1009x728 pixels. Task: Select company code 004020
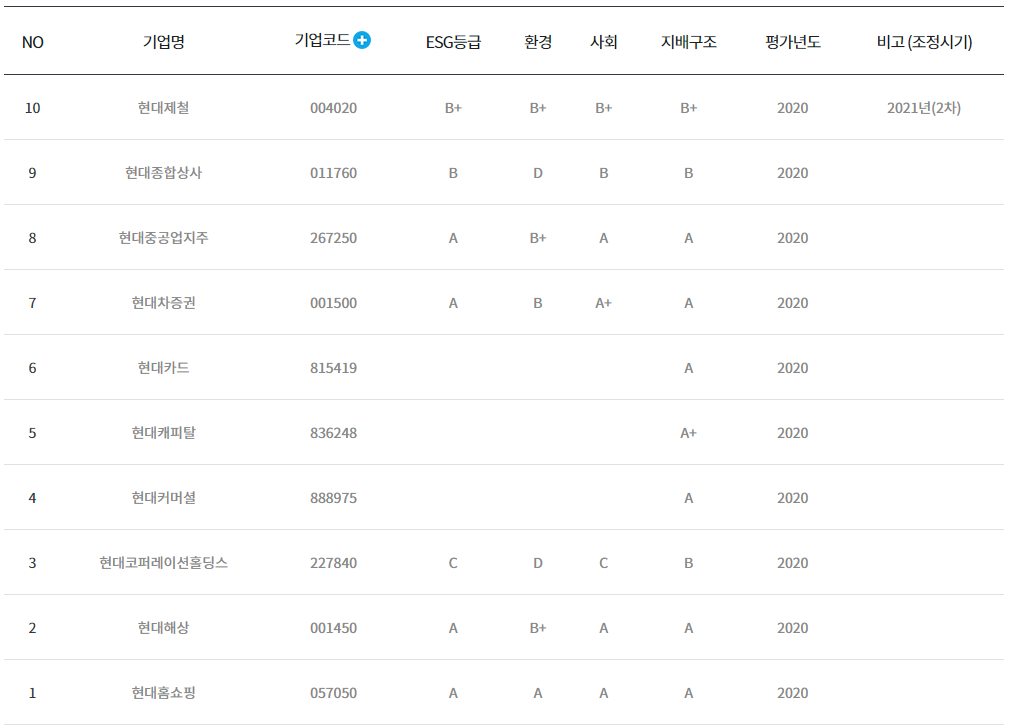[333, 108]
